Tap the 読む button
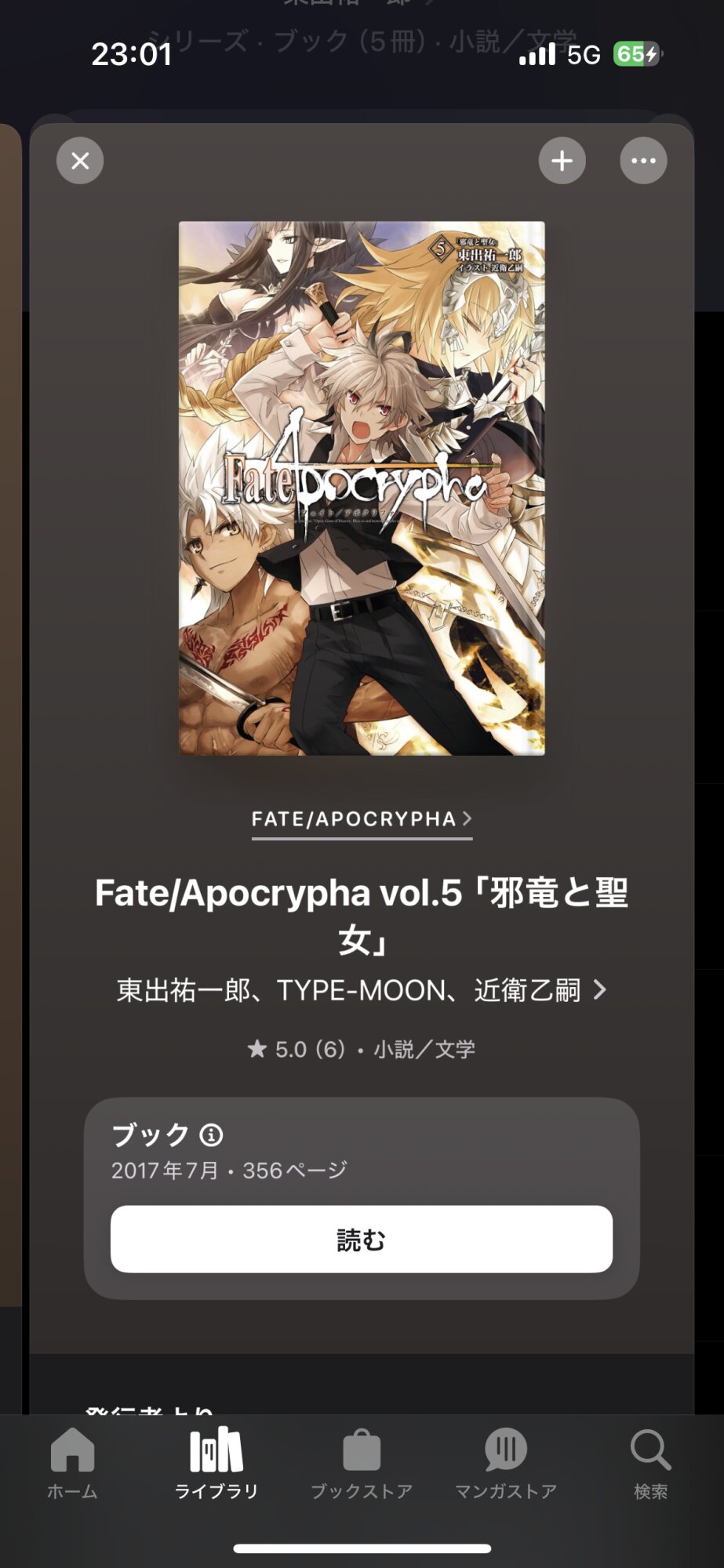Screen dimensions: 724x1568 (x=362, y=1239)
